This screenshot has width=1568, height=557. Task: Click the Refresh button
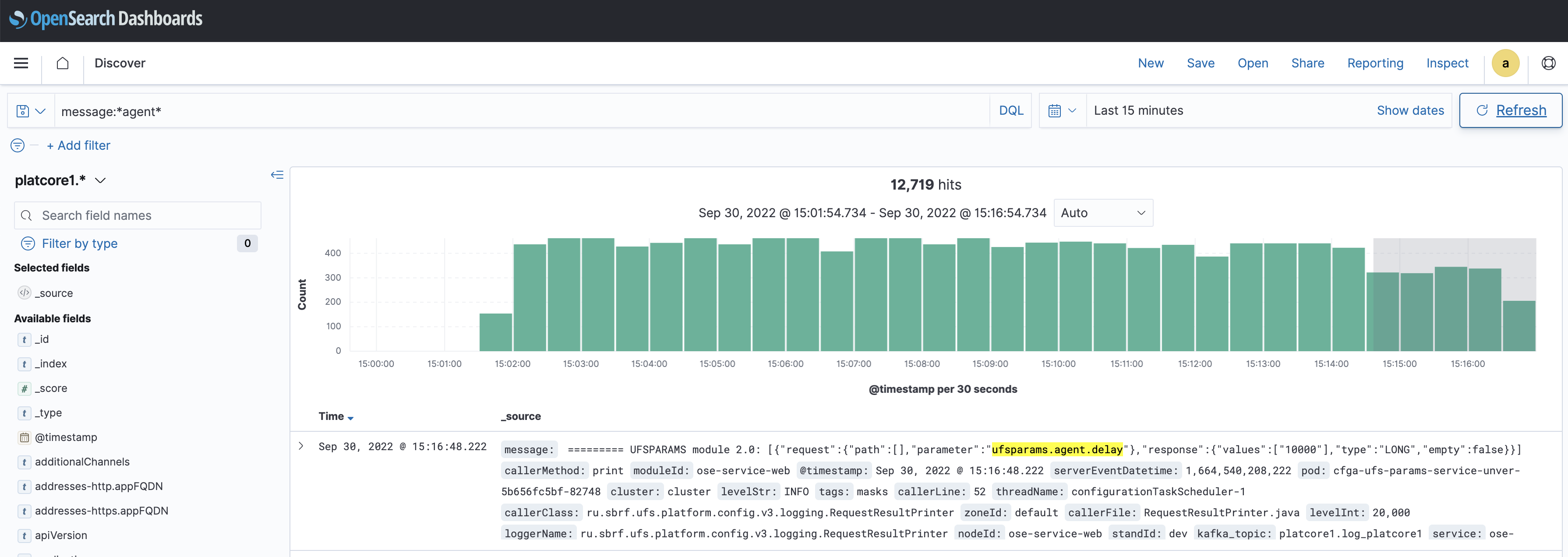click(x=1511, y=110)
